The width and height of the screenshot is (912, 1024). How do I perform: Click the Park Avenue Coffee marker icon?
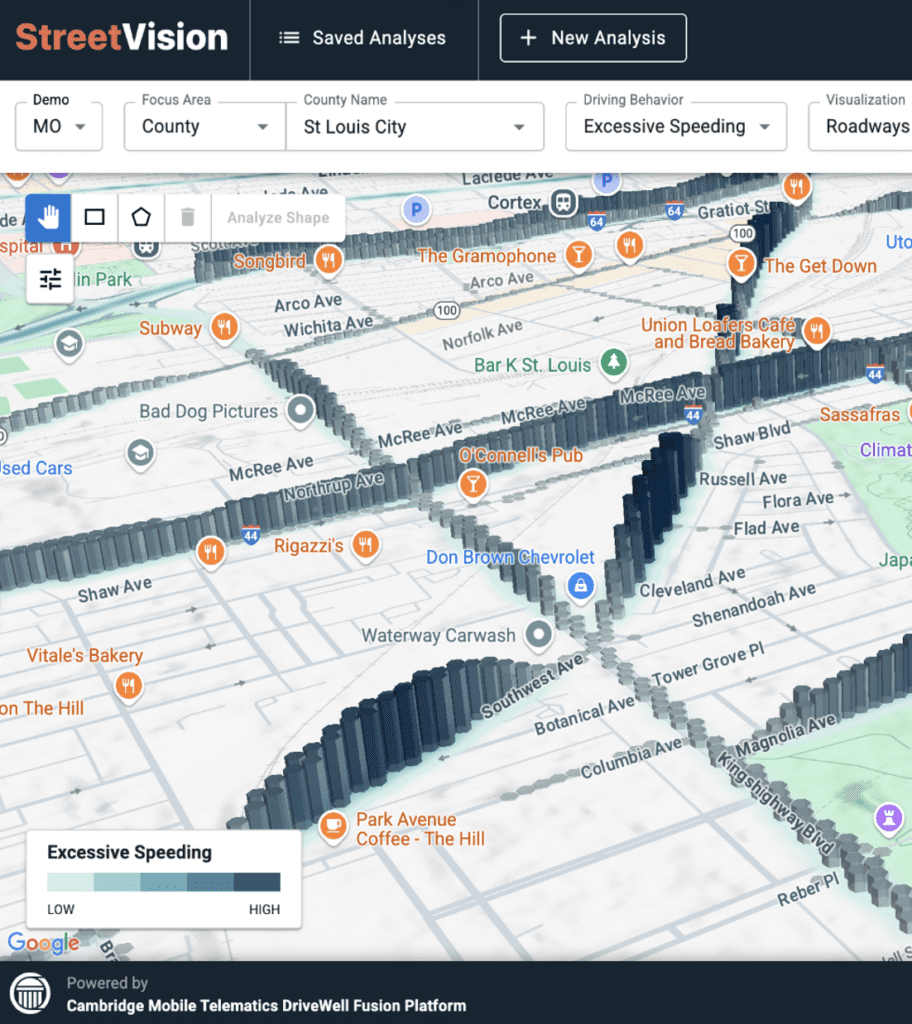click(332, 827)
